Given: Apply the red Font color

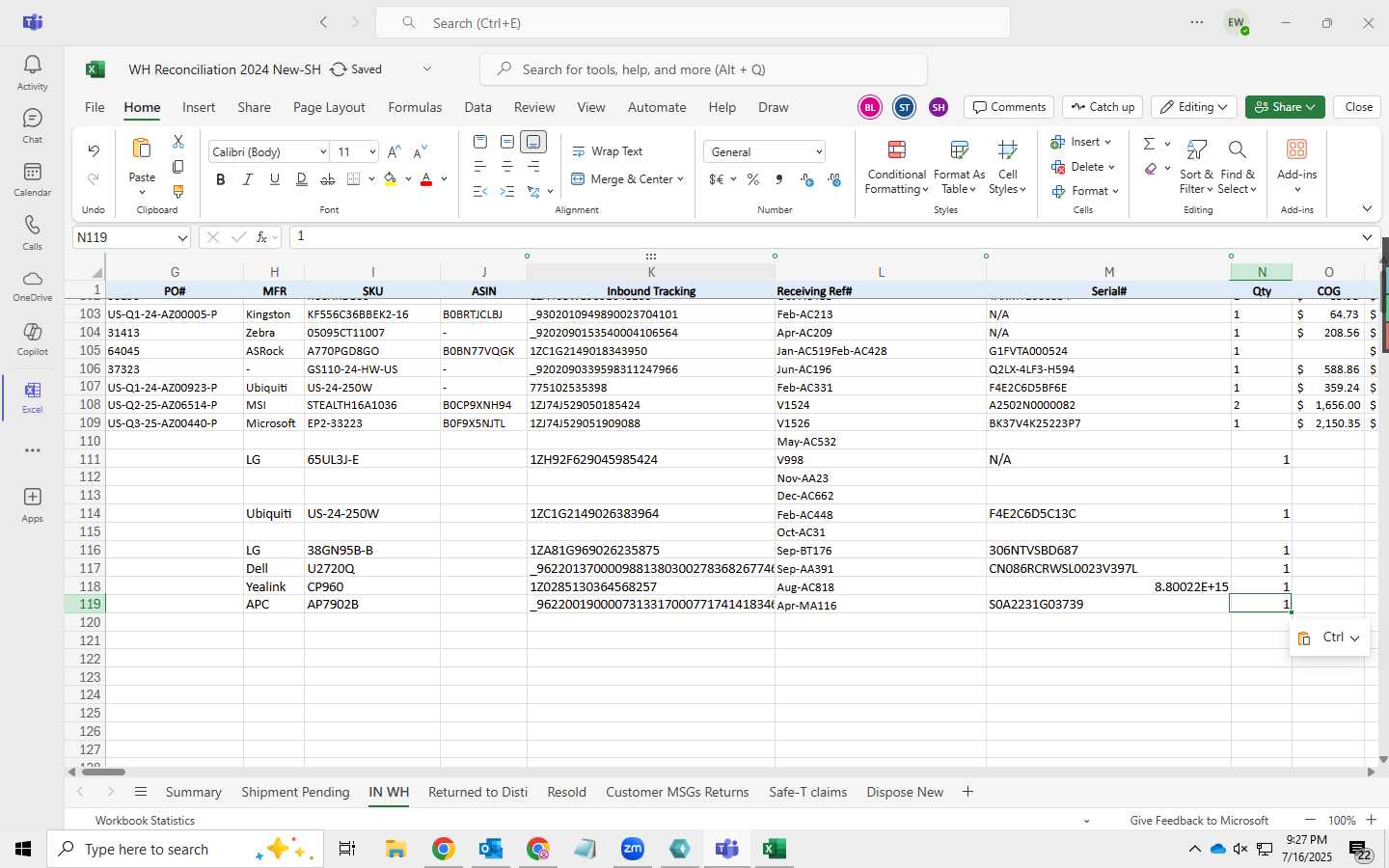Looking at the screenshot, I should (426, 179).
